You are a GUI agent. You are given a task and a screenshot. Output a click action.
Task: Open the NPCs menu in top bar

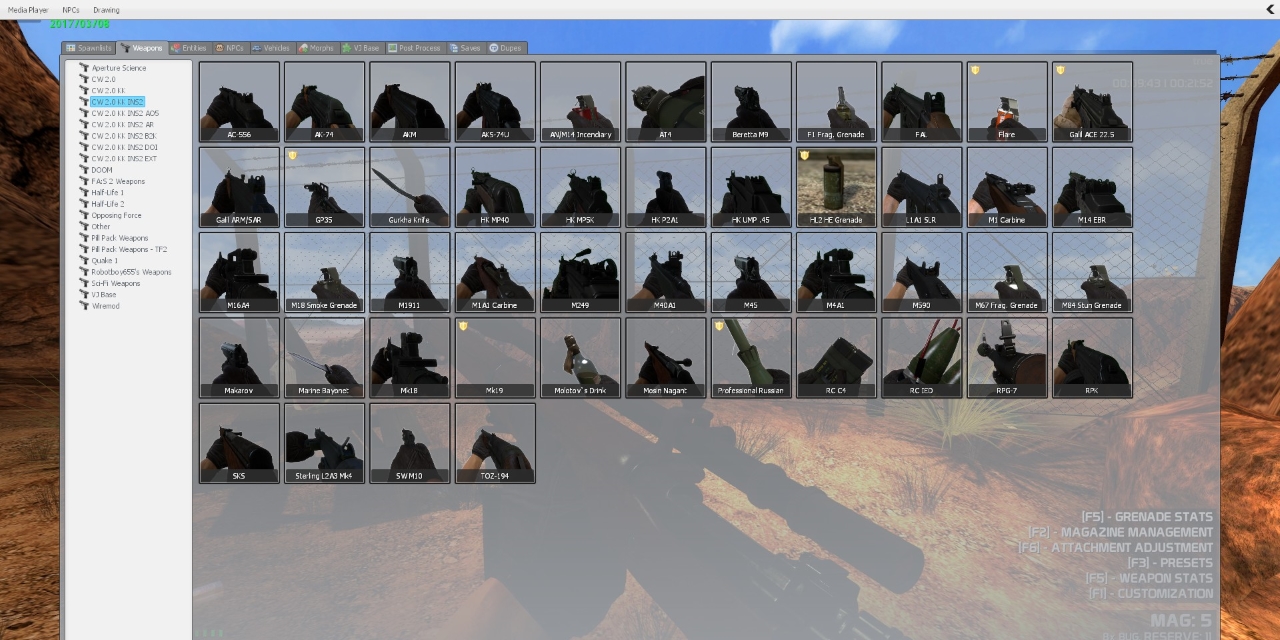(71, 10)
